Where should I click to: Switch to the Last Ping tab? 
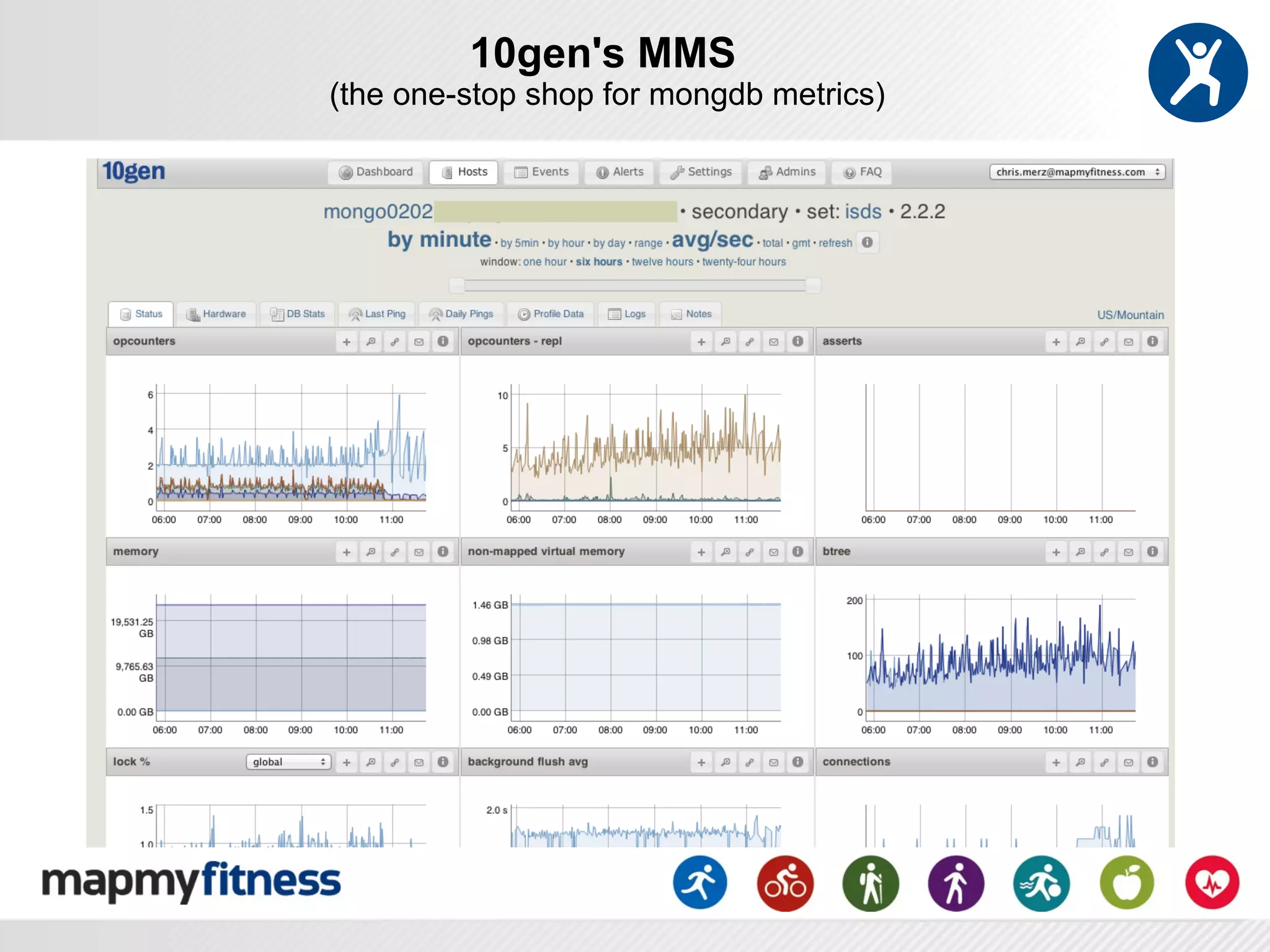376,314
